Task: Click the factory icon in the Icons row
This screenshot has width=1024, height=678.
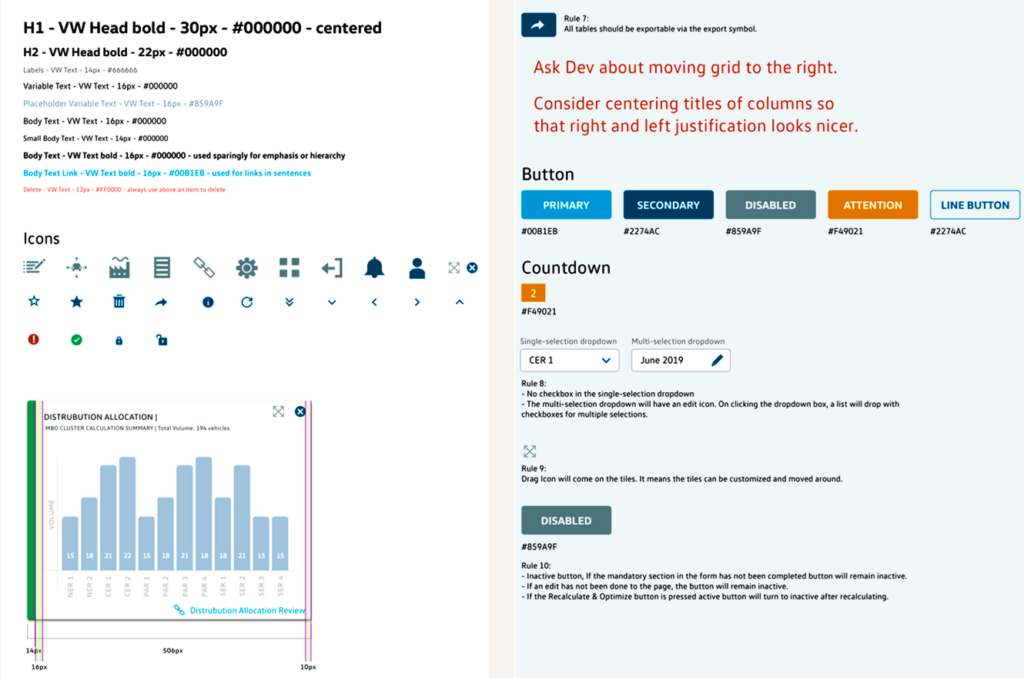Action: click(x=119, y=267)
